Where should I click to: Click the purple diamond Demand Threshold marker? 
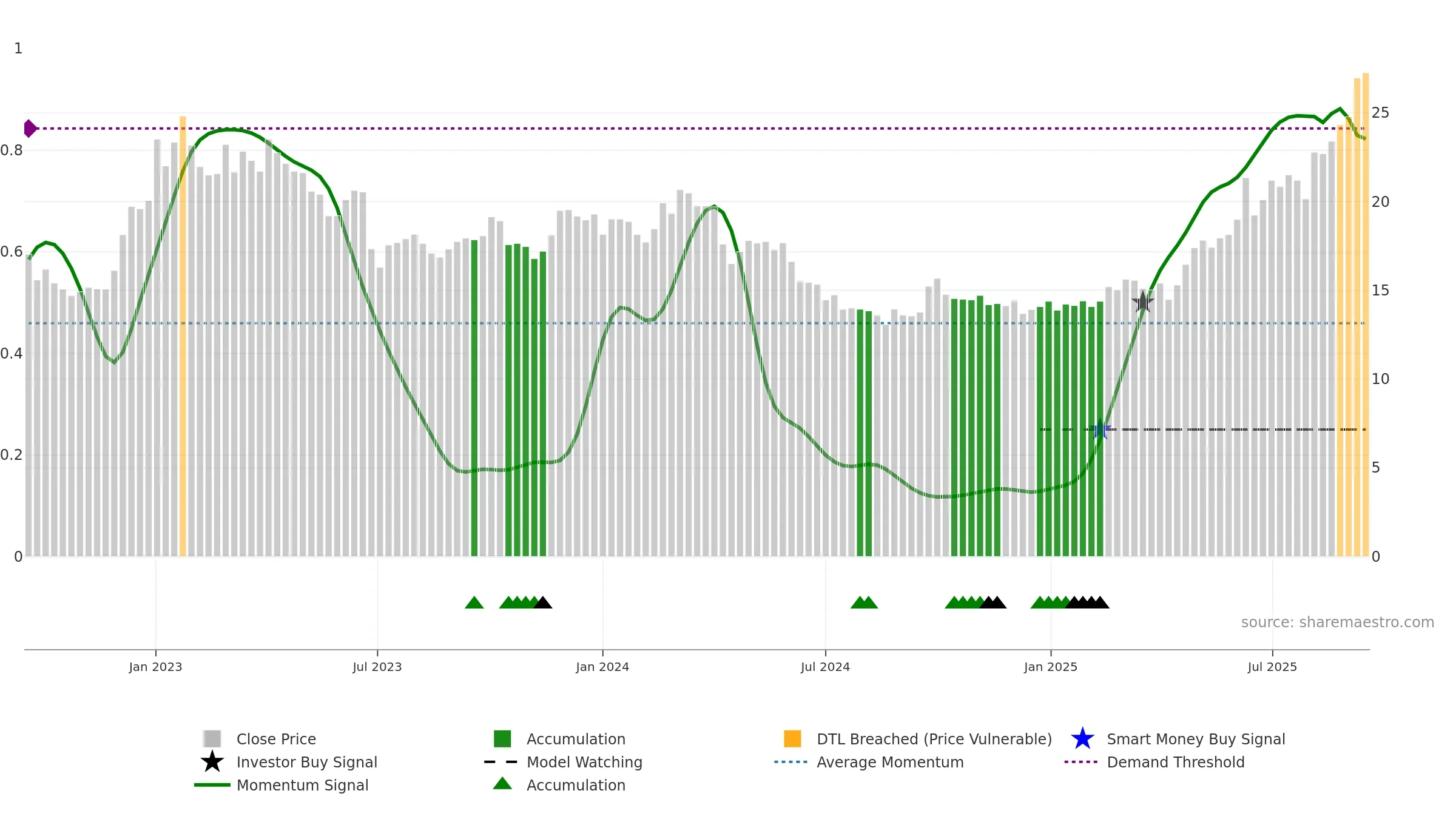(x=30, y=129)
